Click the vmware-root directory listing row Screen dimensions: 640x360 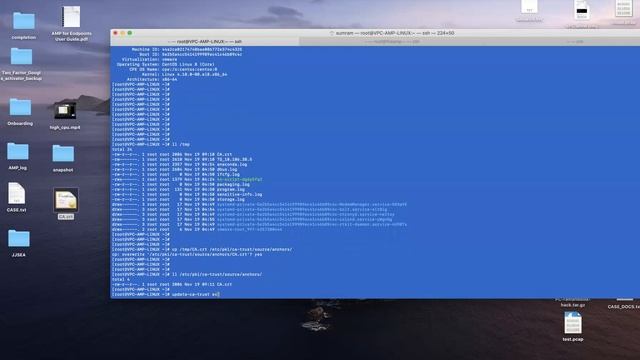(x=197, y=229)
